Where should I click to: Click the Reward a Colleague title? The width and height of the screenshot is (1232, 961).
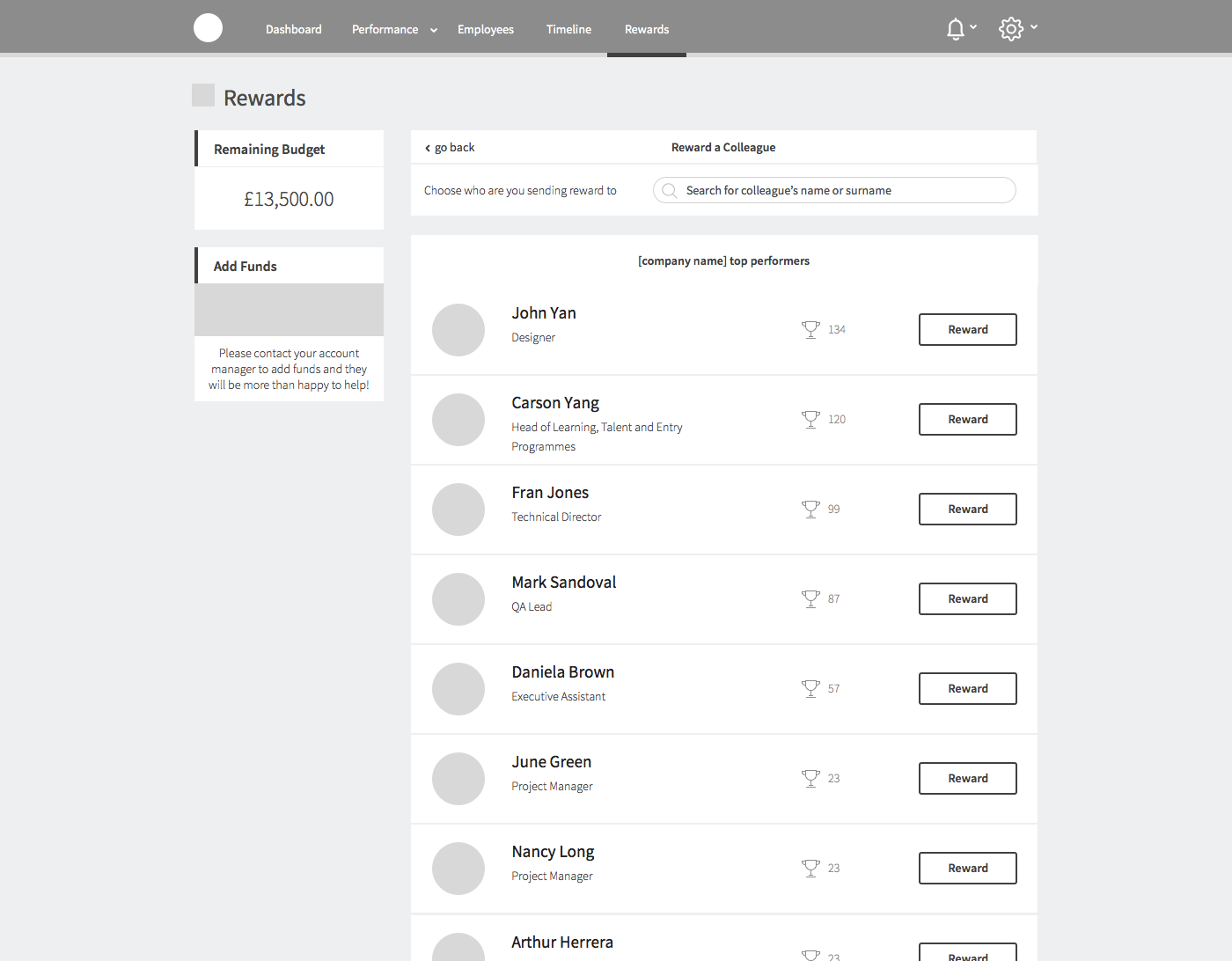pyautogui.click(x=723, y=147)
